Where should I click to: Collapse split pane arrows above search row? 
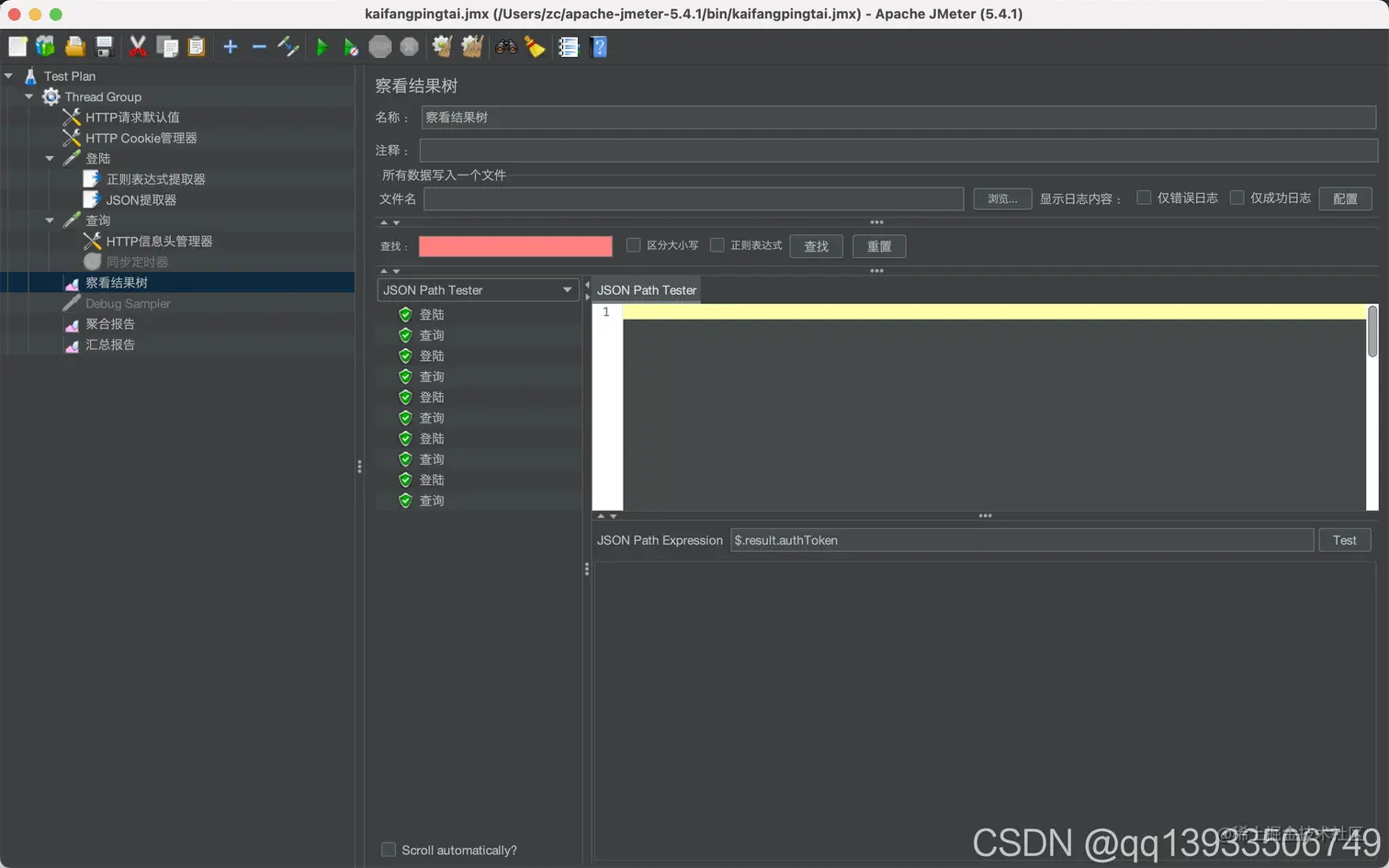click(x=390, y=222)
